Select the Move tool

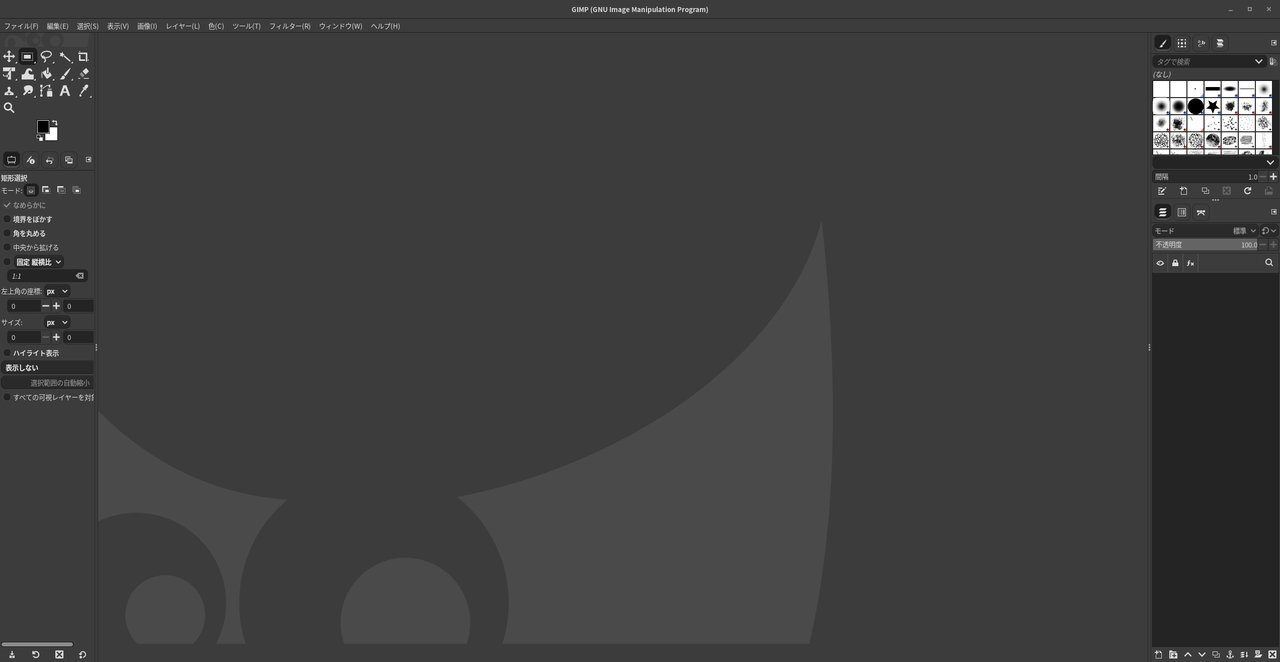click(9, 57)
